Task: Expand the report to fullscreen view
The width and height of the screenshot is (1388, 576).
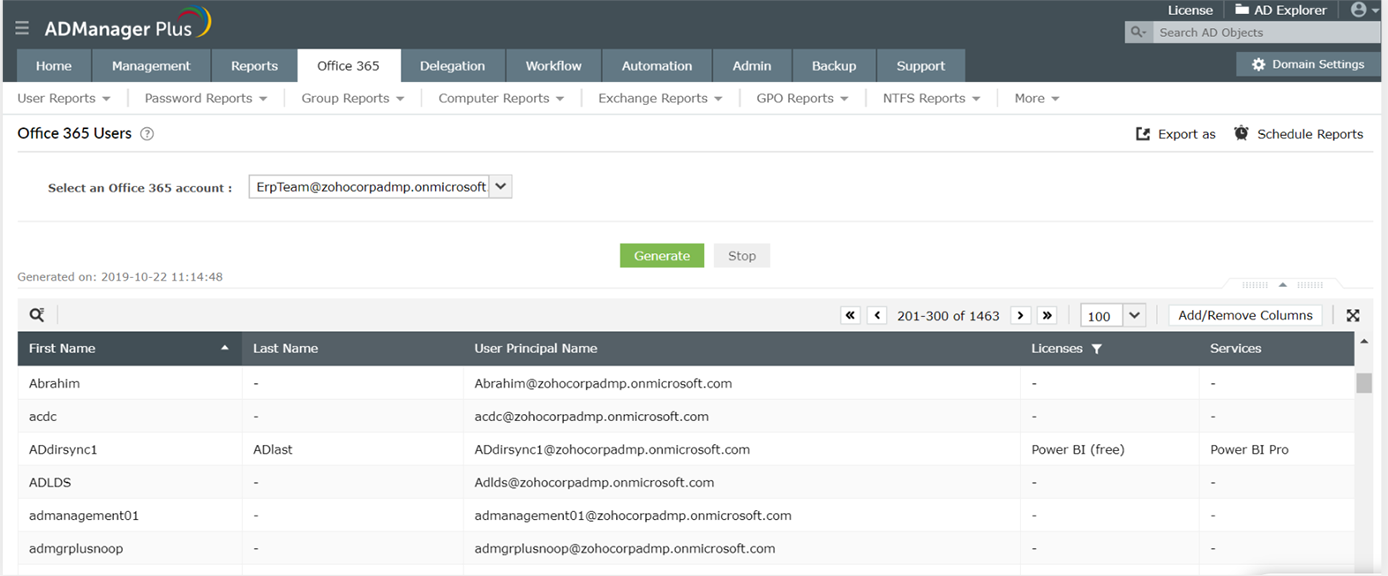Action: click(x=1353, y=315)
